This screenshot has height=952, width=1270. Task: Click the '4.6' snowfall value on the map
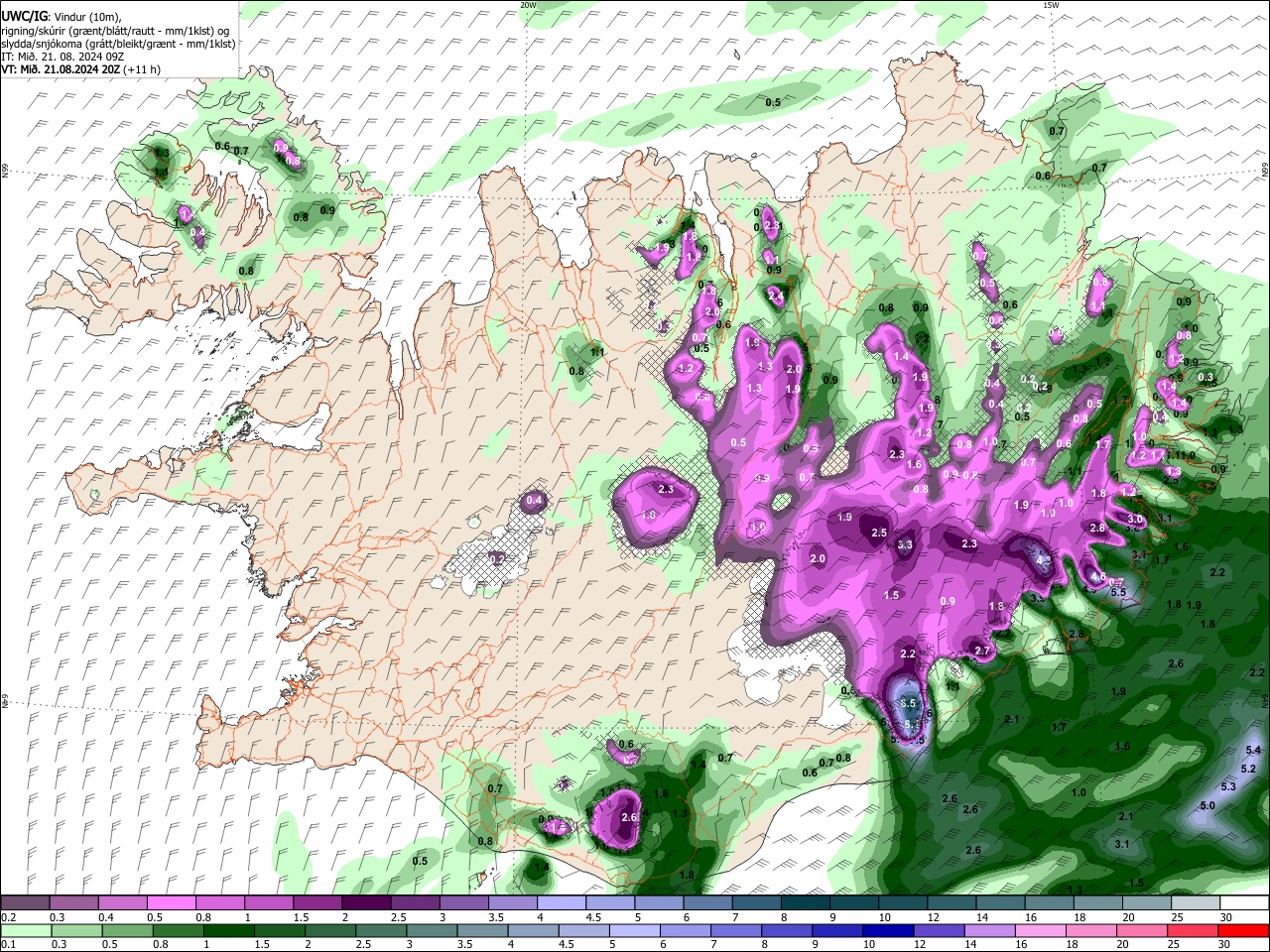1097,576
